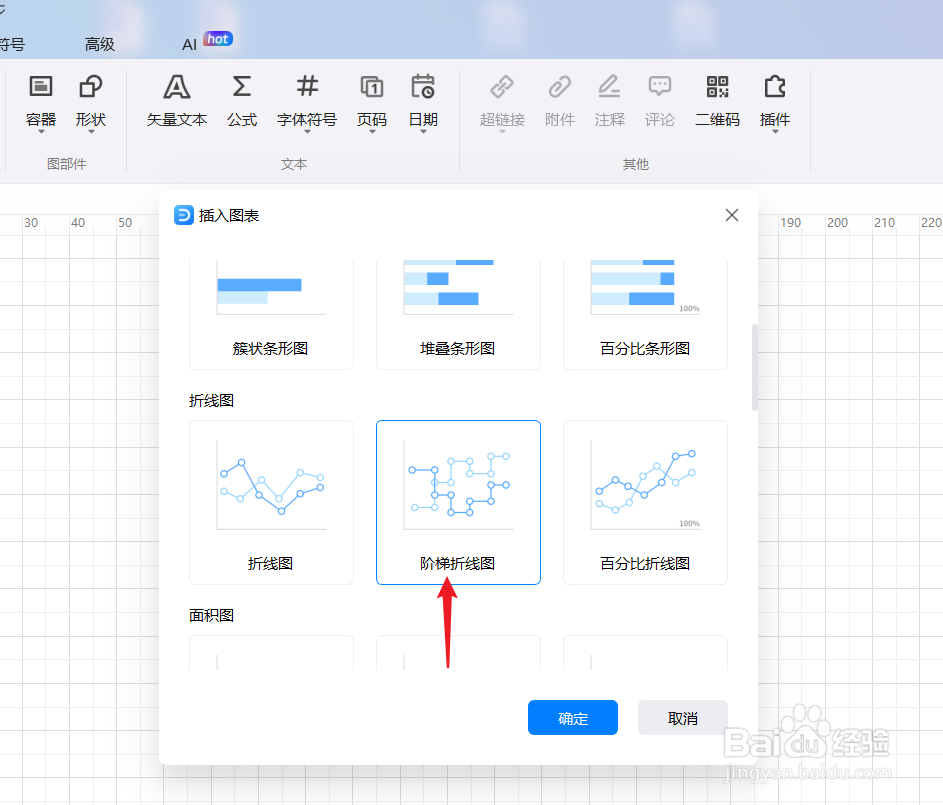Viewport: 943px width, 805px height.
Task: Confirm chart insertion with 确定 button
Action: point(572,717)
